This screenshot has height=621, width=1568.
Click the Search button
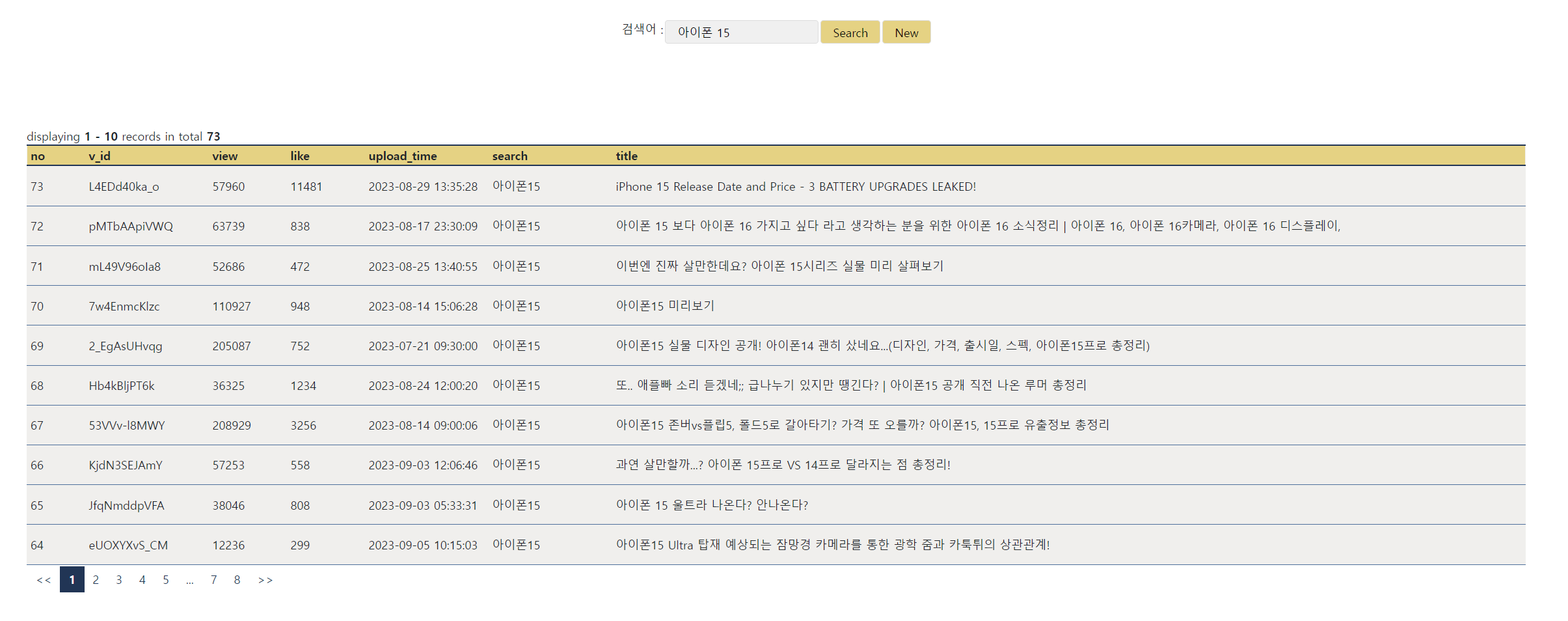pos(850,33)
